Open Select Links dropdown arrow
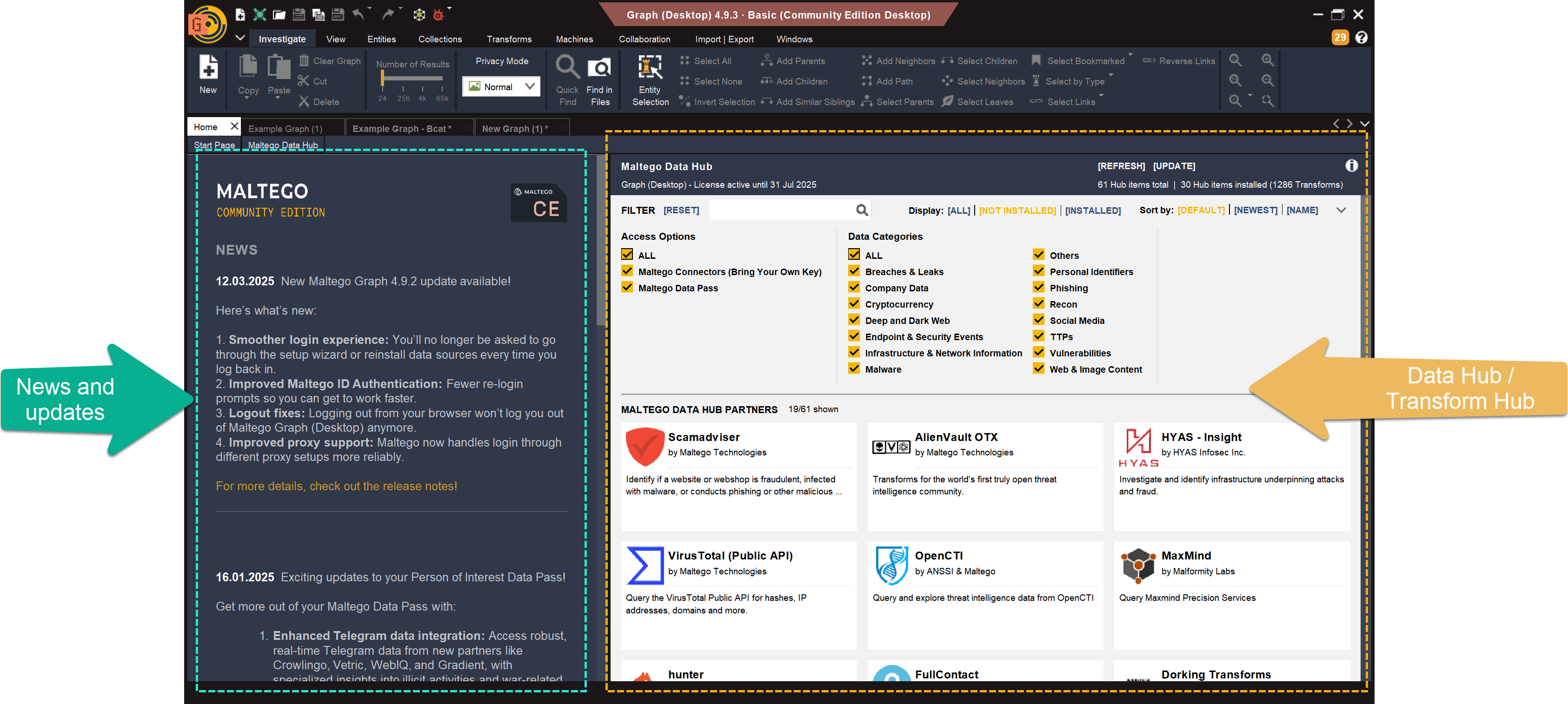The image size is (1568, 704). pyautogui.click(x=1101, y=96)
